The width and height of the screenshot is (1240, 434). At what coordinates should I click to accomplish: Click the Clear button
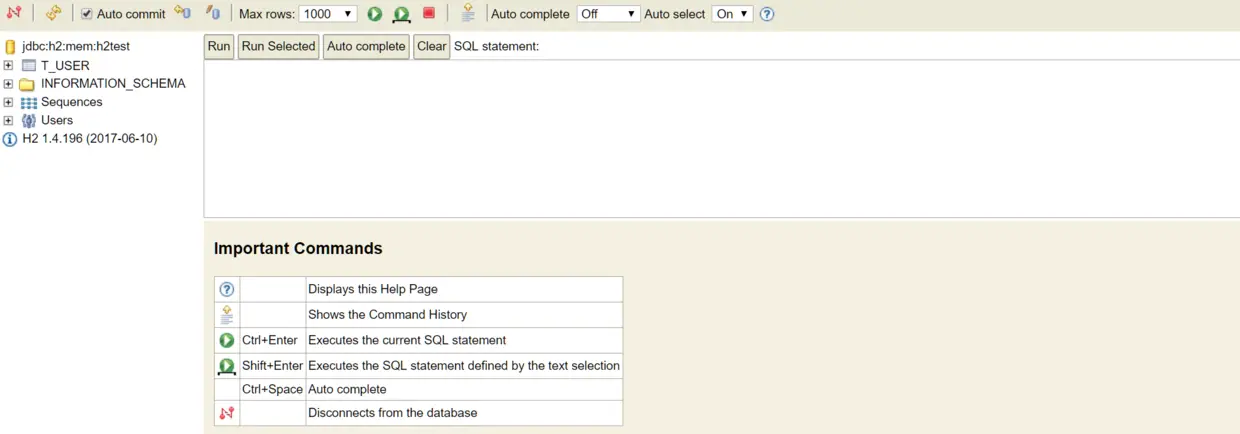coord(432,47)
